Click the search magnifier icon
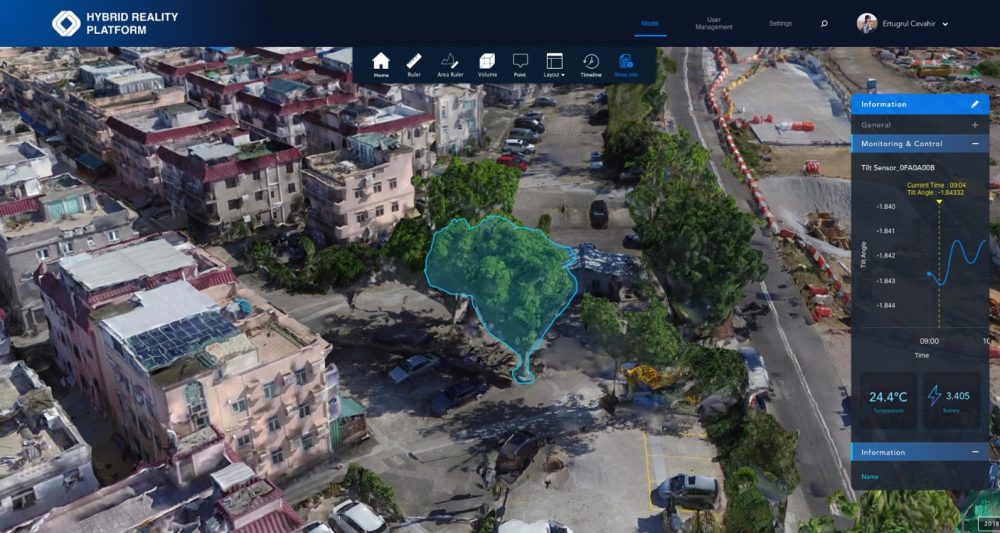1000x533 pixels. click(x=824, y=24)
